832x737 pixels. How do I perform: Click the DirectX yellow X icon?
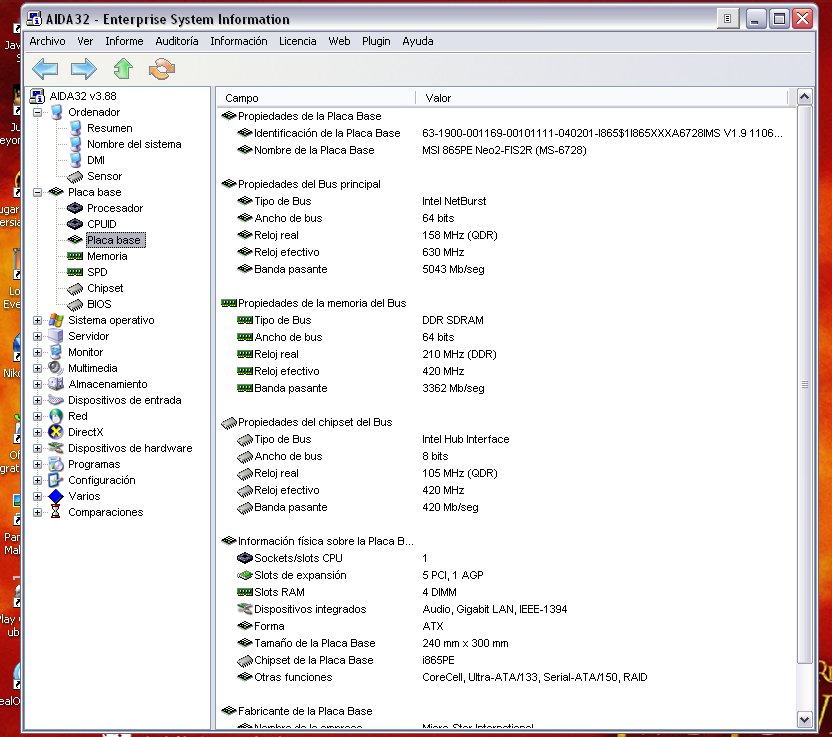tap(56, 432)
